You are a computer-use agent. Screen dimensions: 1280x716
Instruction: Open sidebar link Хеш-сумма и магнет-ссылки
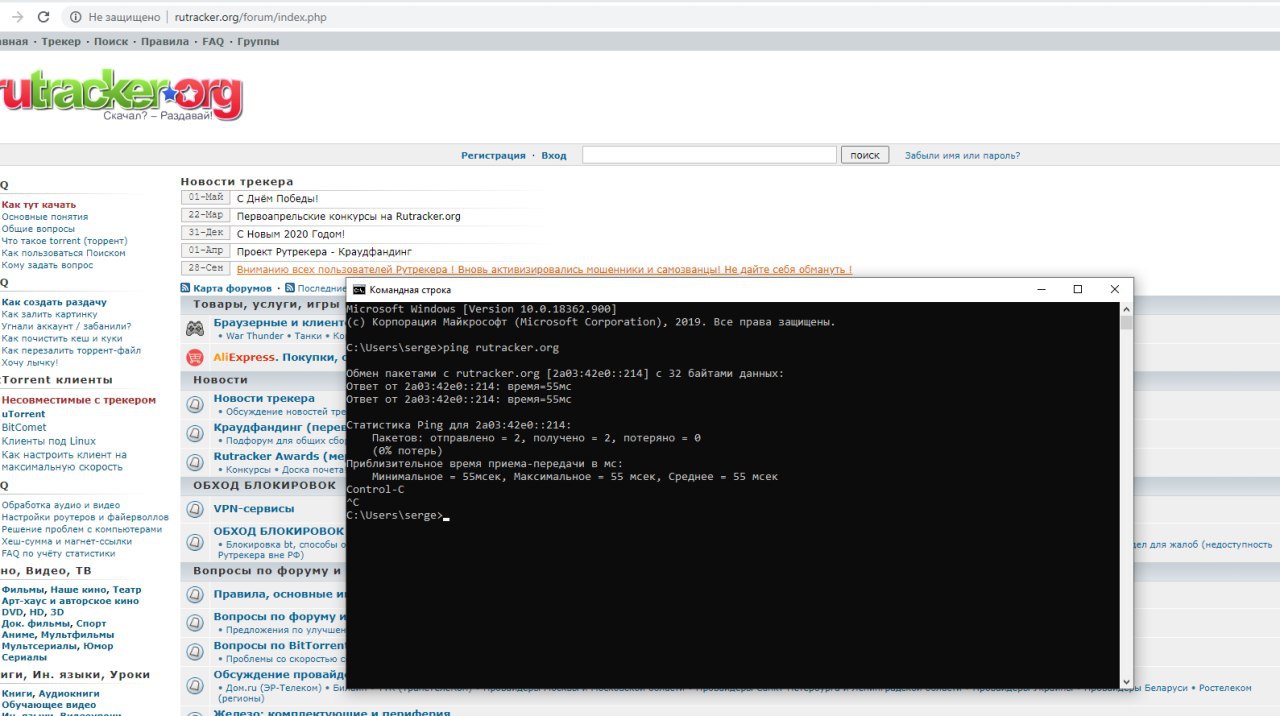pyautogui.click(x=66, y=541)
